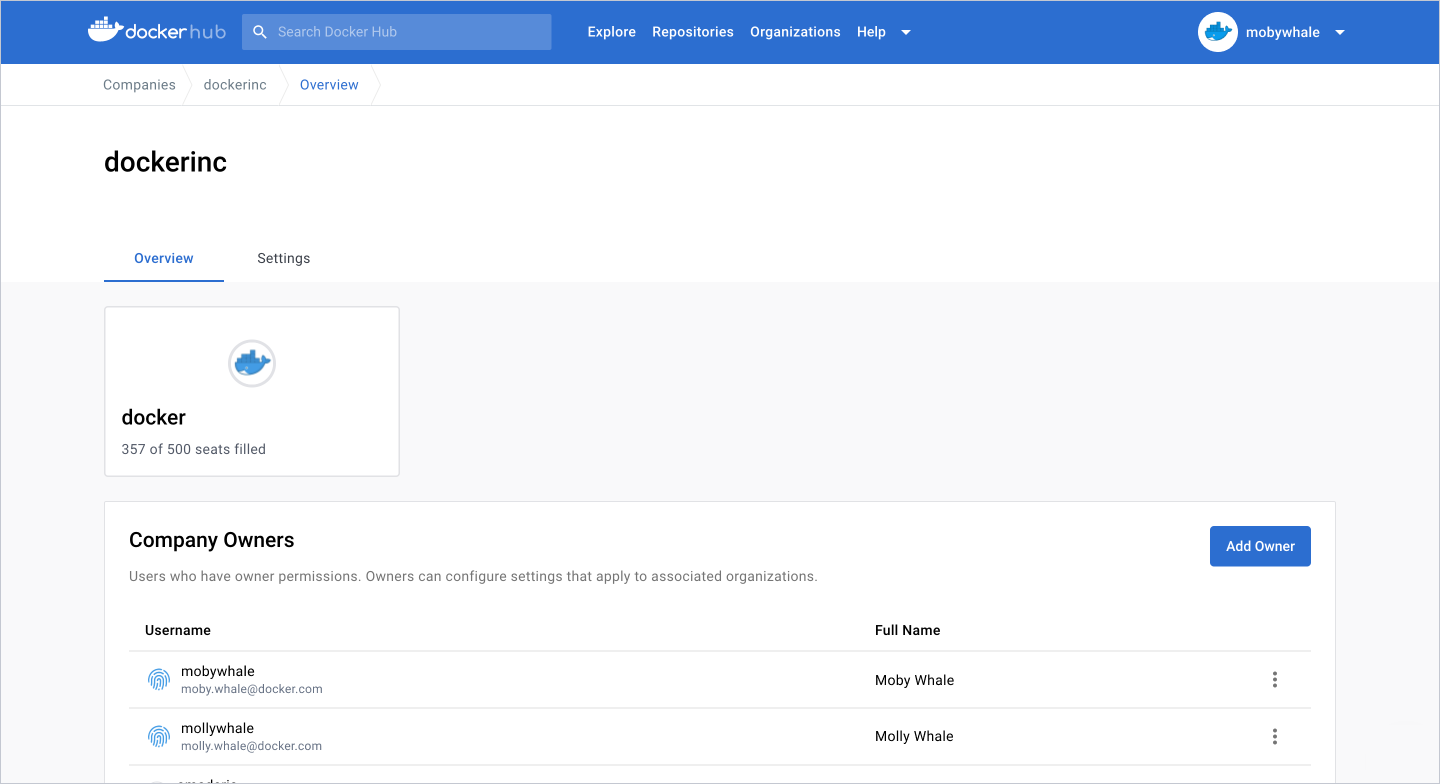Click the fingerprint icon next to mobywhale
The image size is (1440, 784).
point(159,680)
